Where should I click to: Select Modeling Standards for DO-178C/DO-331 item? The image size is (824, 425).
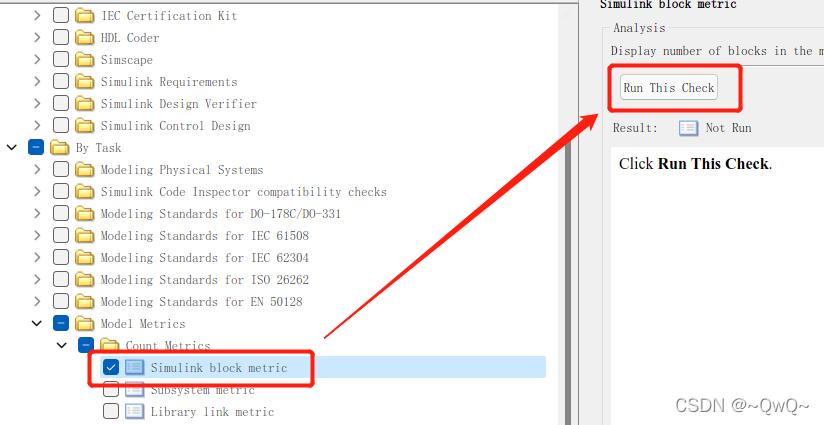pyautogui.click(x=221, y=214)
